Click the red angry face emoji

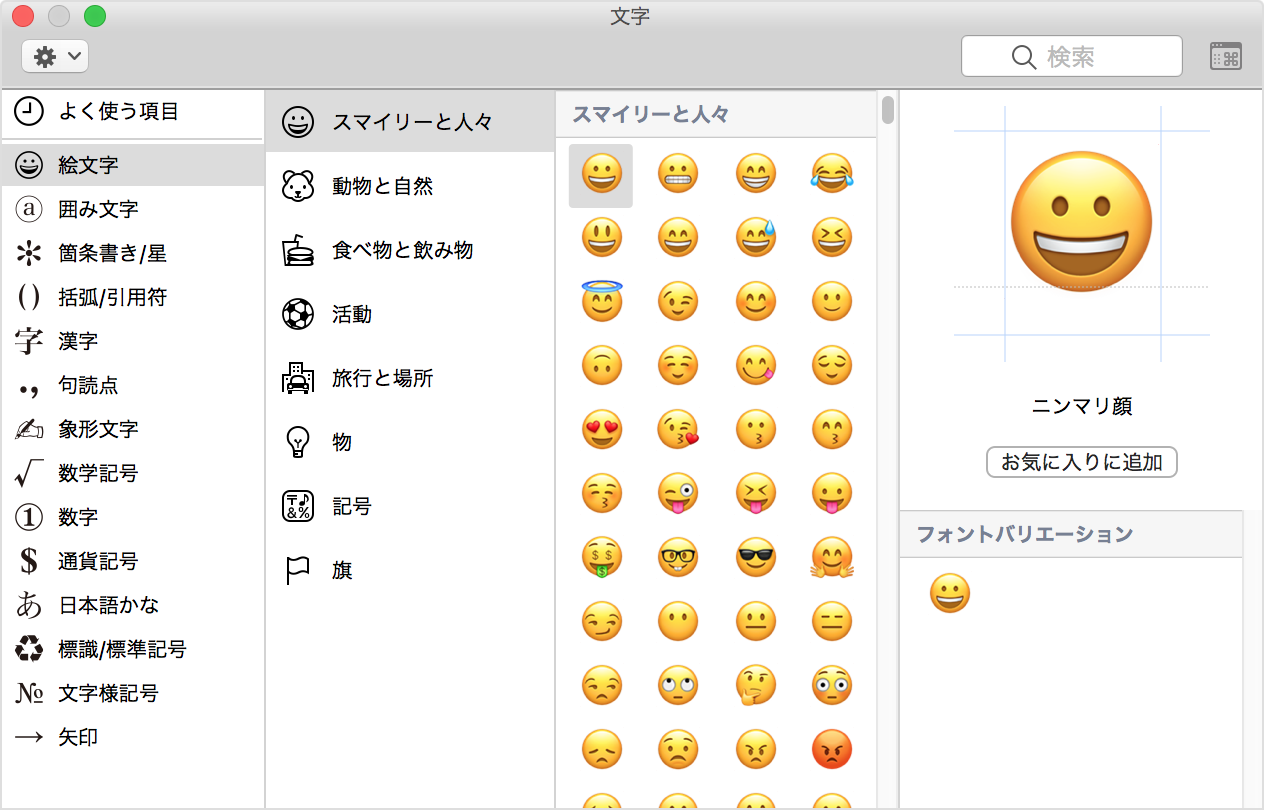[832, 750]
